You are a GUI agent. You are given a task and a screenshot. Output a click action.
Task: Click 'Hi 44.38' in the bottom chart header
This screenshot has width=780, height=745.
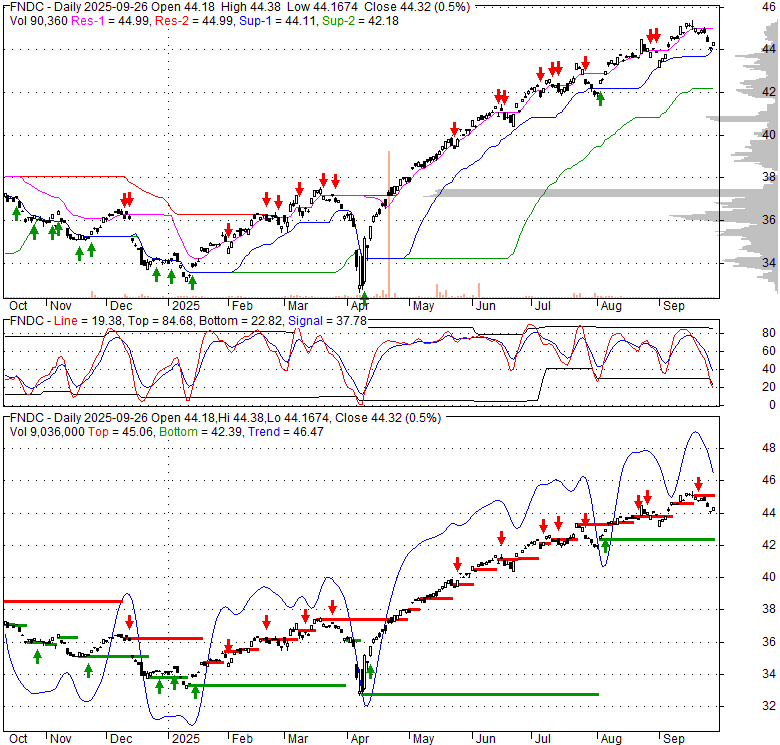241,418
